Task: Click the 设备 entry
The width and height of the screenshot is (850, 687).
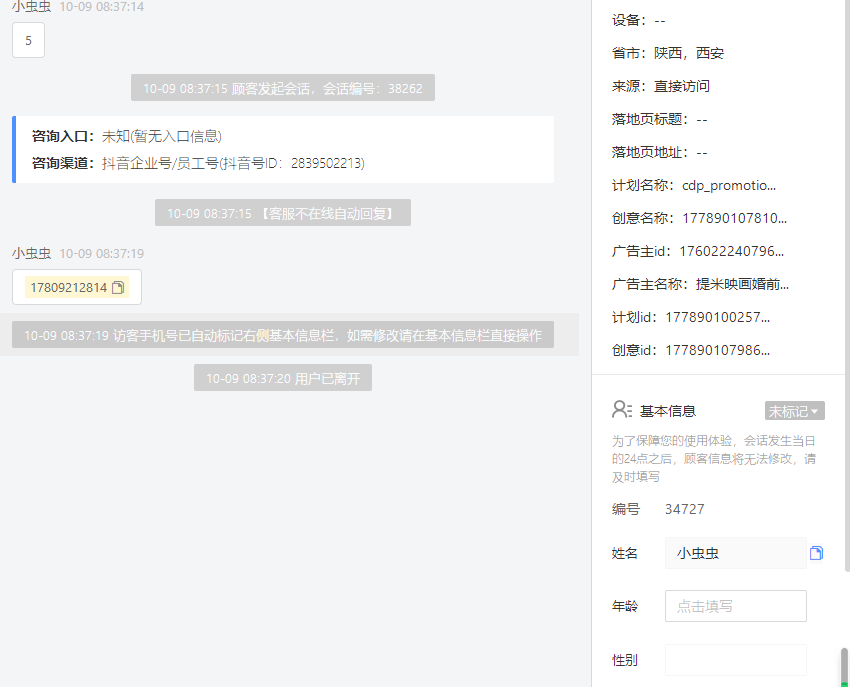Action: [x=639, y=20]
